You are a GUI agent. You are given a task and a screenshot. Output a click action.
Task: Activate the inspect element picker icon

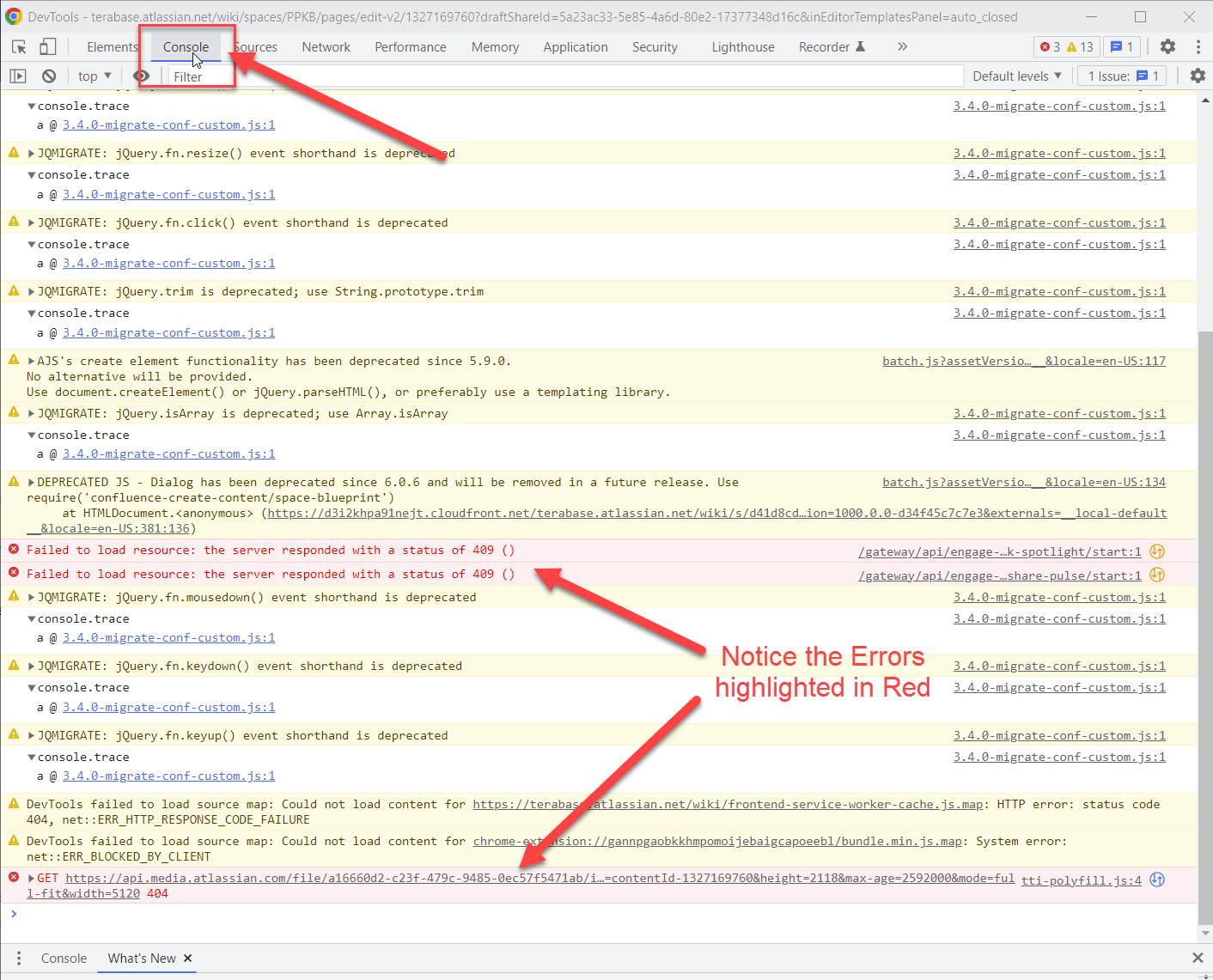point(19,46)
